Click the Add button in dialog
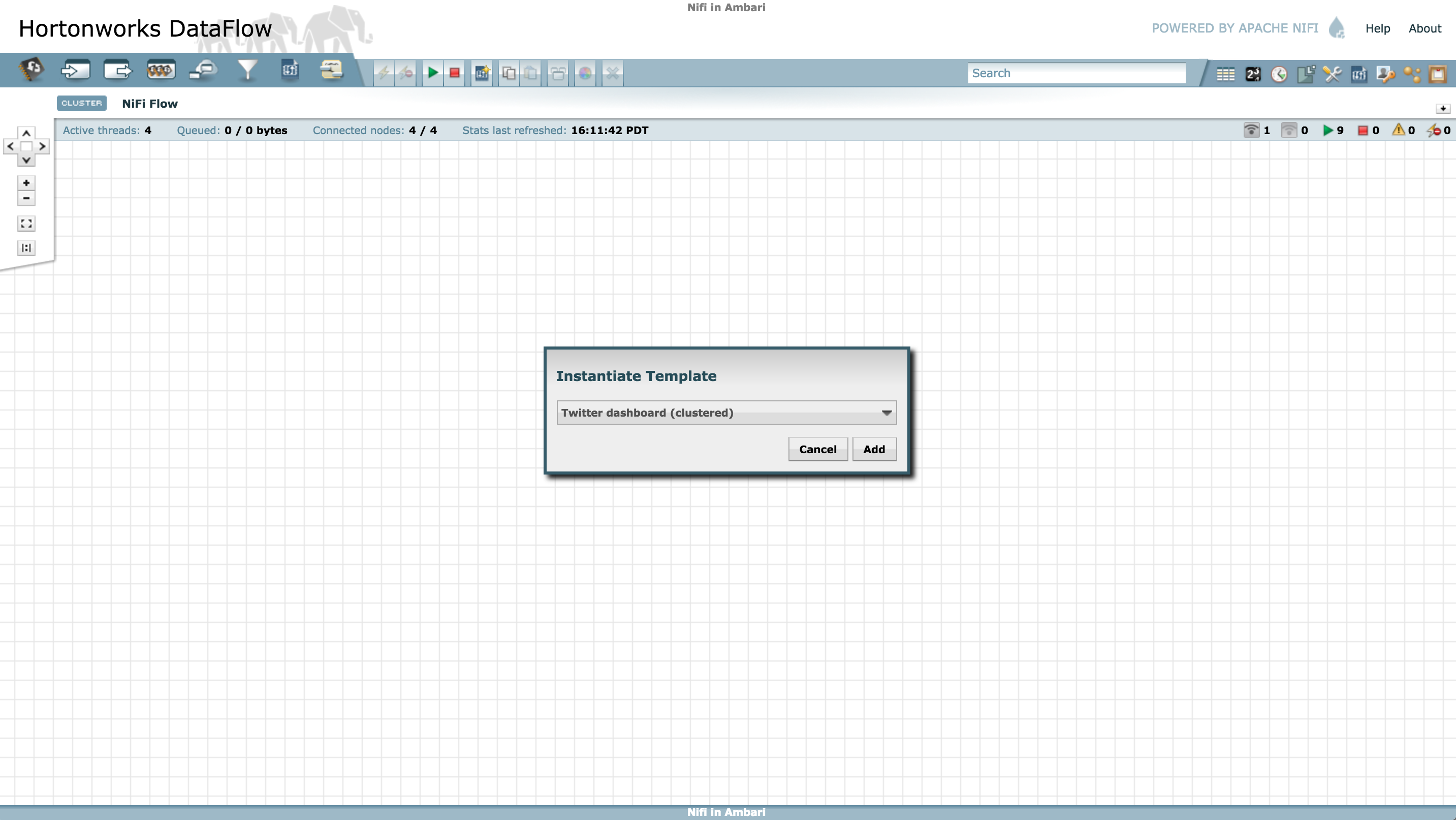The width and height of the screenshot is (1456, 820). [874, 449]
